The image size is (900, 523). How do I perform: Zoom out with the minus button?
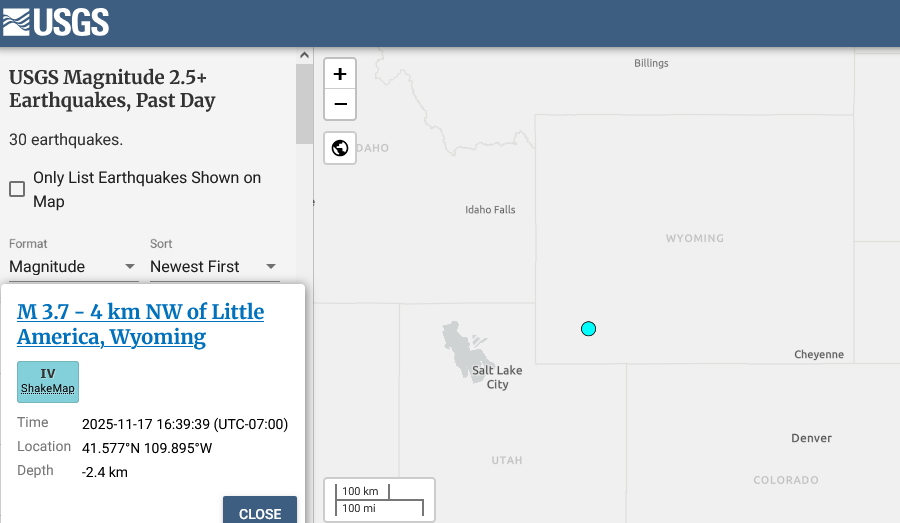pos(340,104)
